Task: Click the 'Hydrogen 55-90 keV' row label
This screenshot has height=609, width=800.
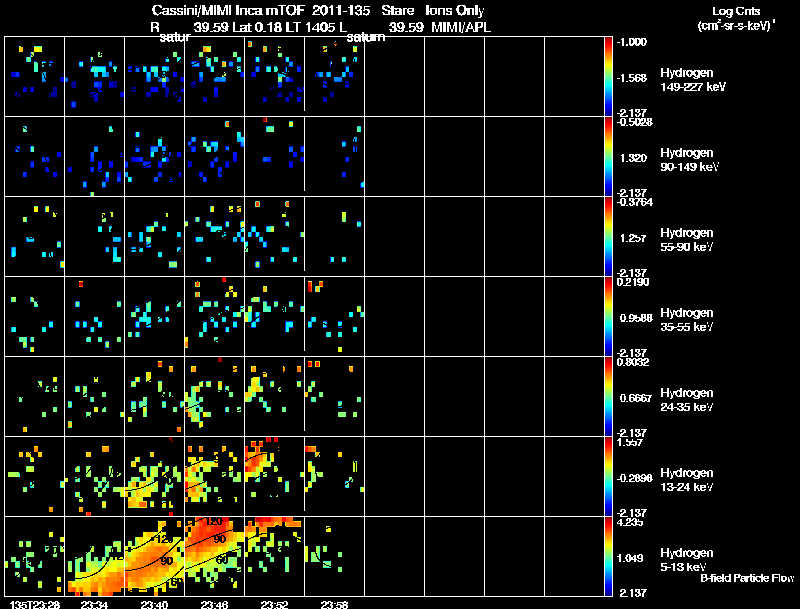Action: point(687,240)
